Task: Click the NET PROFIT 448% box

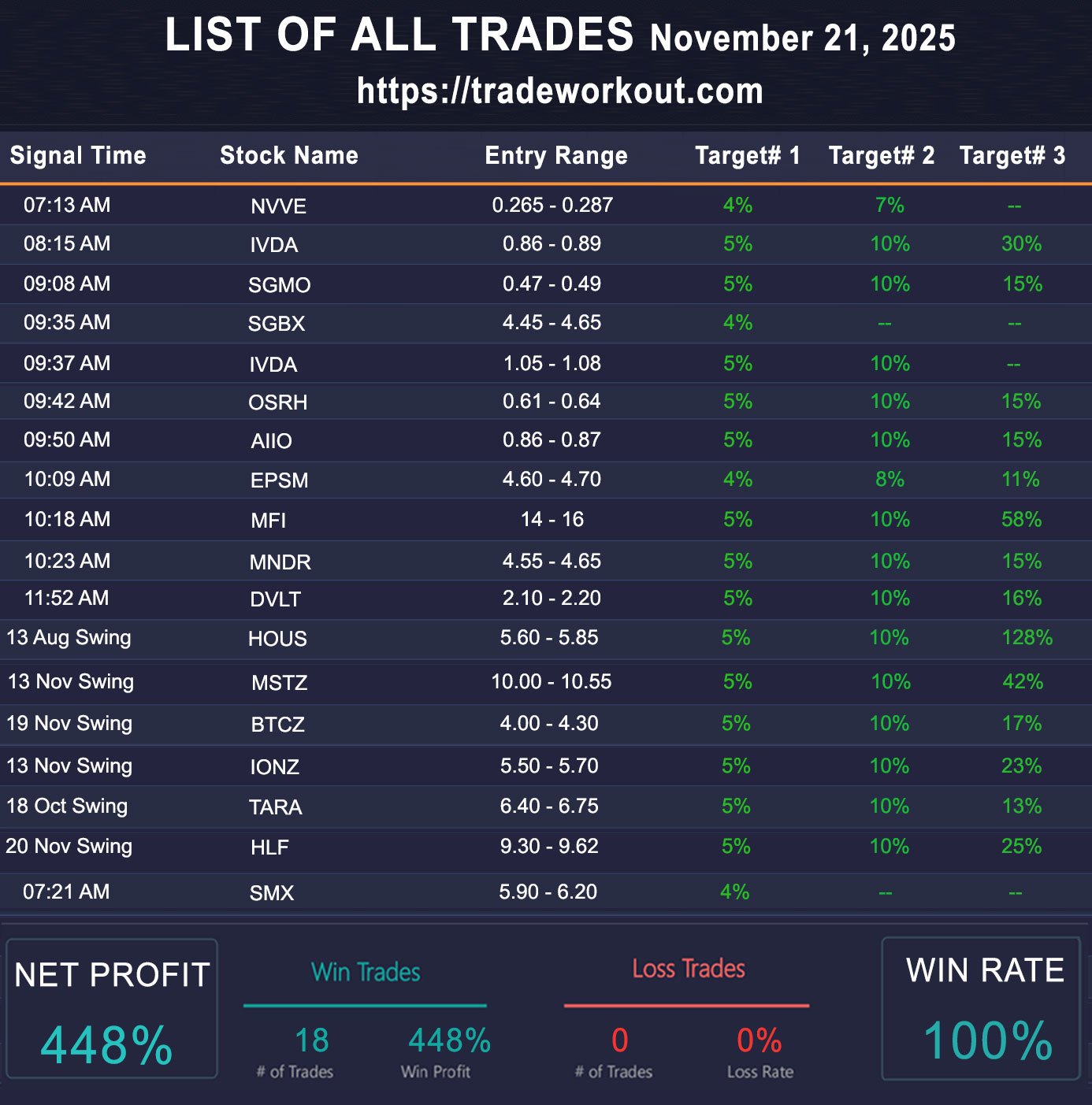Action: [x=112, y=1009]
